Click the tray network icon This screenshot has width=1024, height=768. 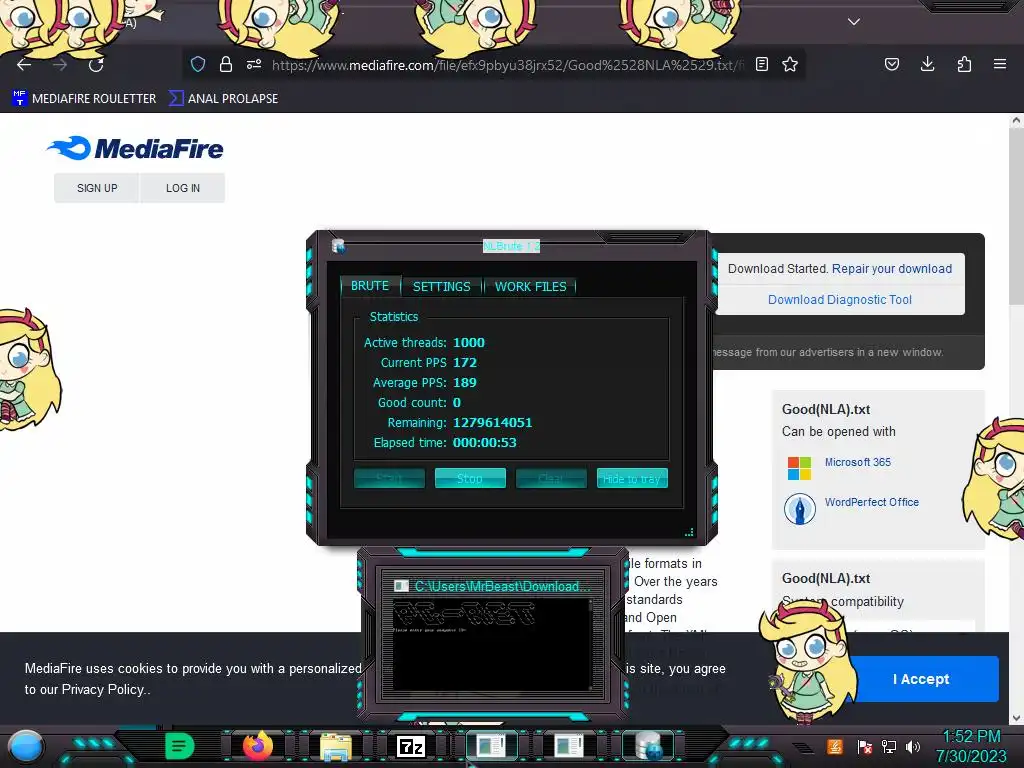click(x=888, y=746)
